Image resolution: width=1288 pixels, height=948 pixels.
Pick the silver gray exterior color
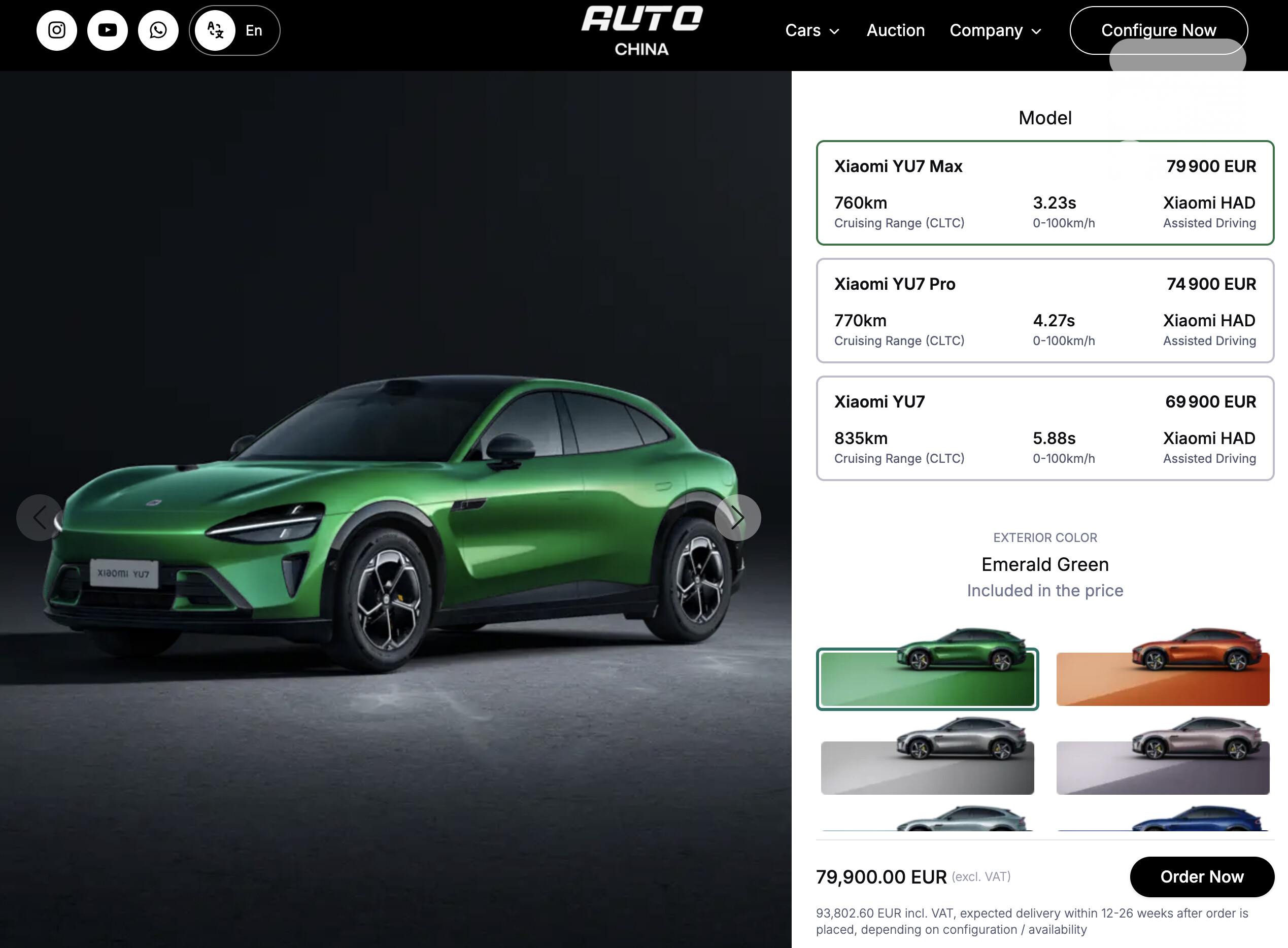pyautogui.click(x=927, y=756)
